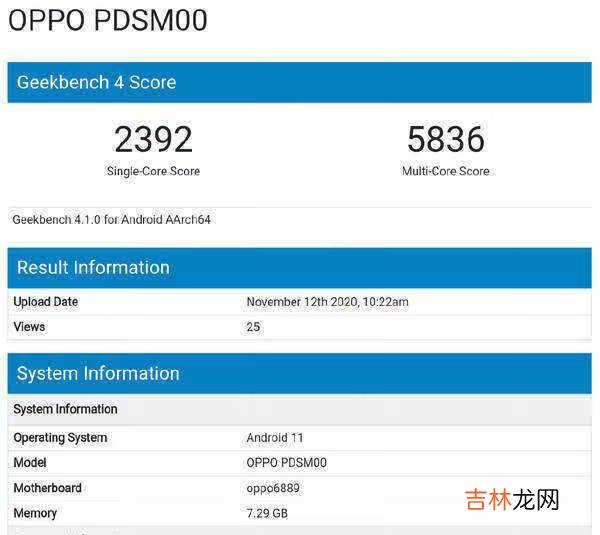
Task: Click the 5836 multi-core score number
Action: 445,140
